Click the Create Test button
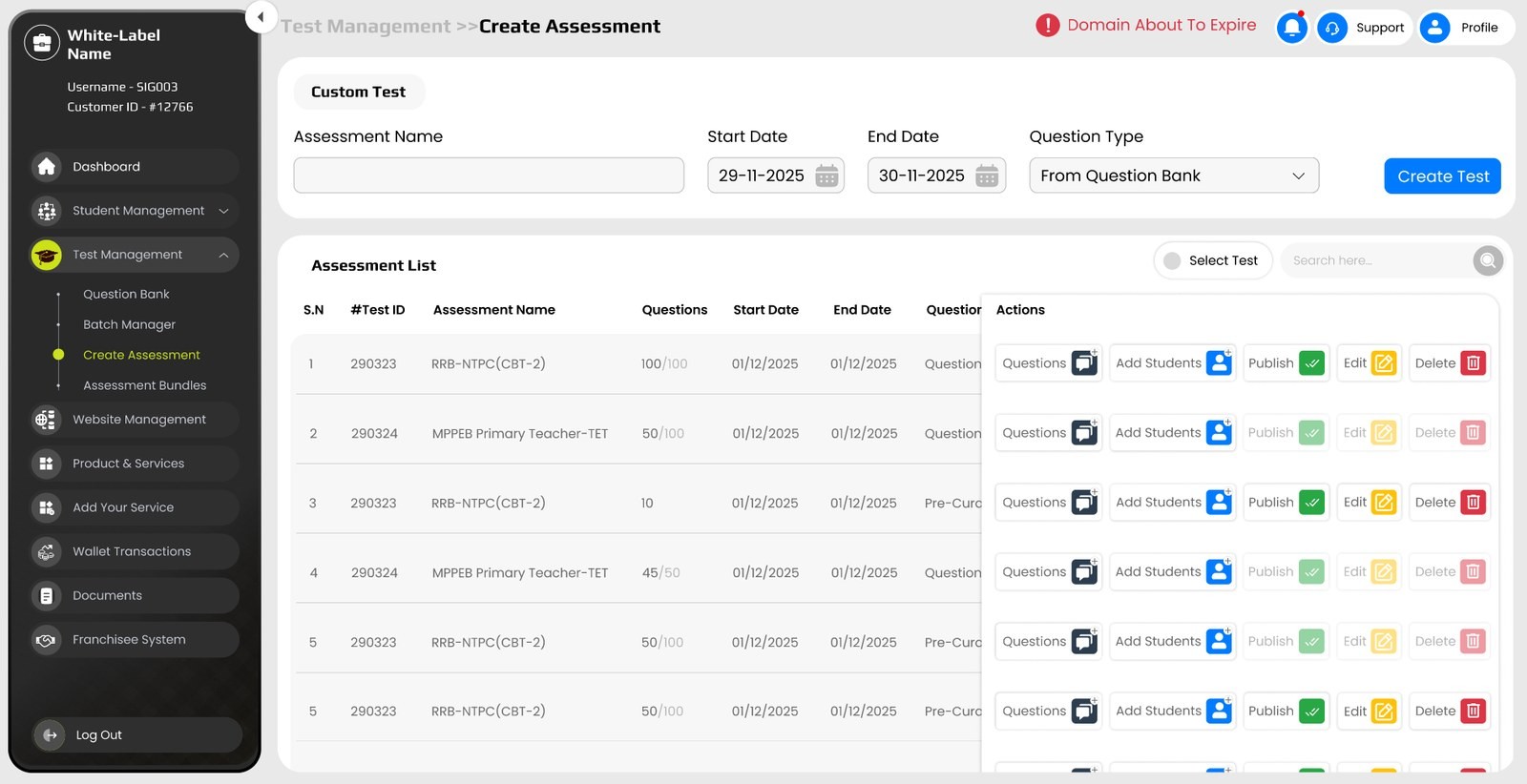The image size is (1527, 784). point(1442,176)
